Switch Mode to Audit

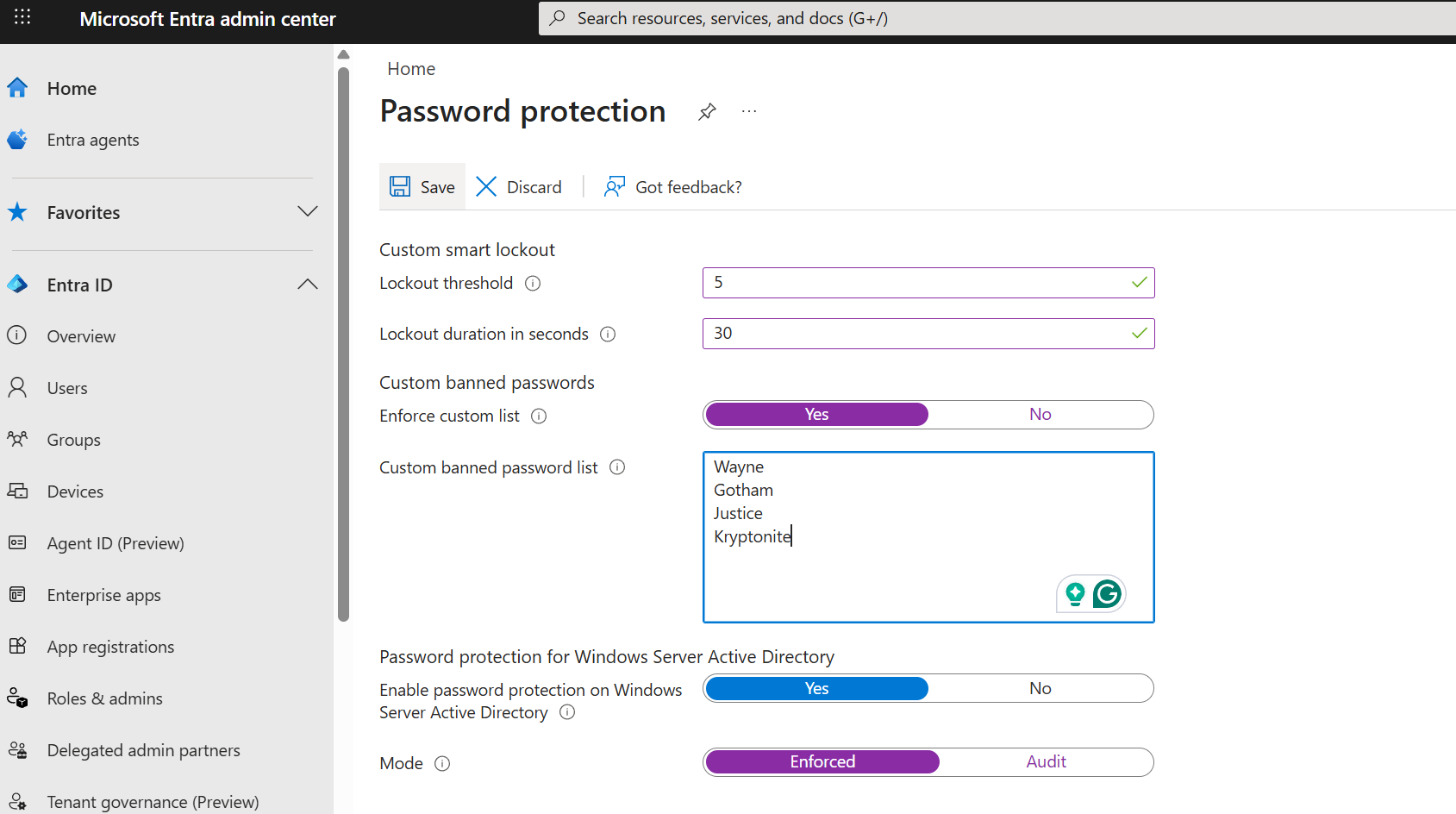(1046, 762)
